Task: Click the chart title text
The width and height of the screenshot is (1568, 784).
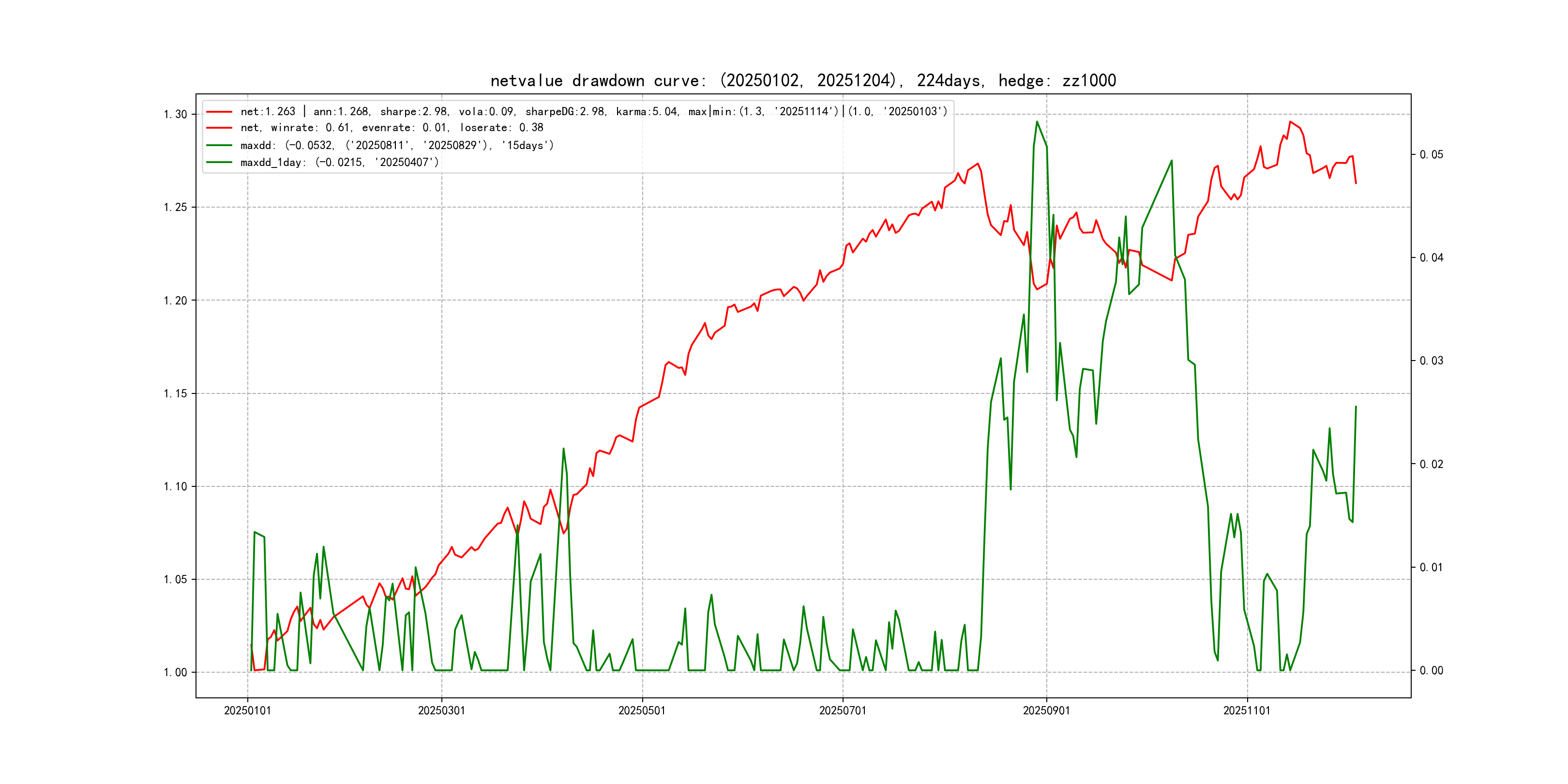Action: [803, 80]
